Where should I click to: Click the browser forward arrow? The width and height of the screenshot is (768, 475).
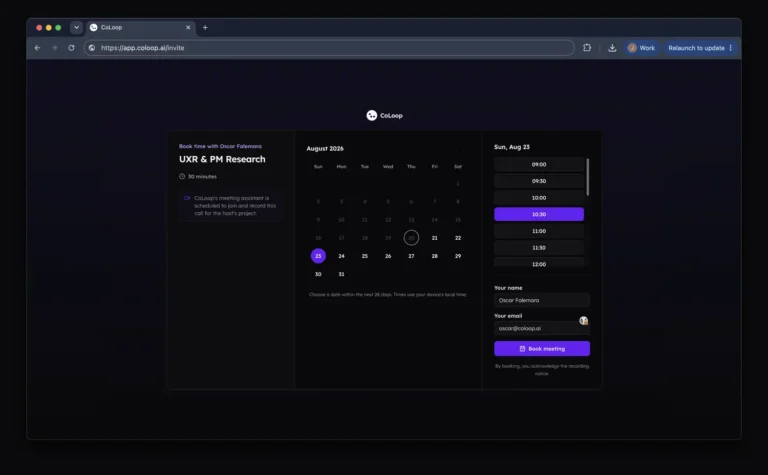(x=54, y=48)
